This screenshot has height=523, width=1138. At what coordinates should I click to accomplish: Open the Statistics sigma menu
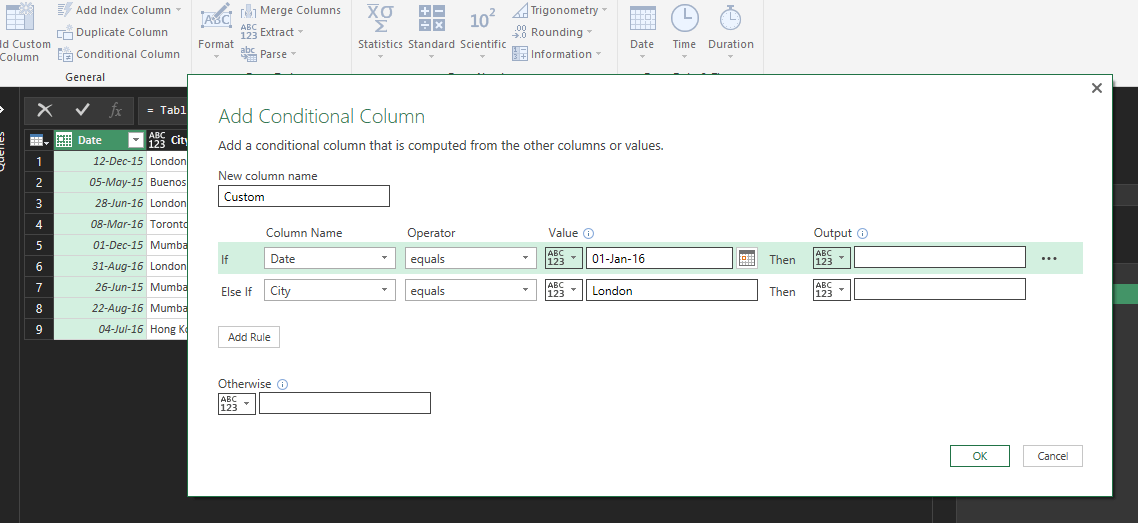pyautogui.click(x=380, y=30)
